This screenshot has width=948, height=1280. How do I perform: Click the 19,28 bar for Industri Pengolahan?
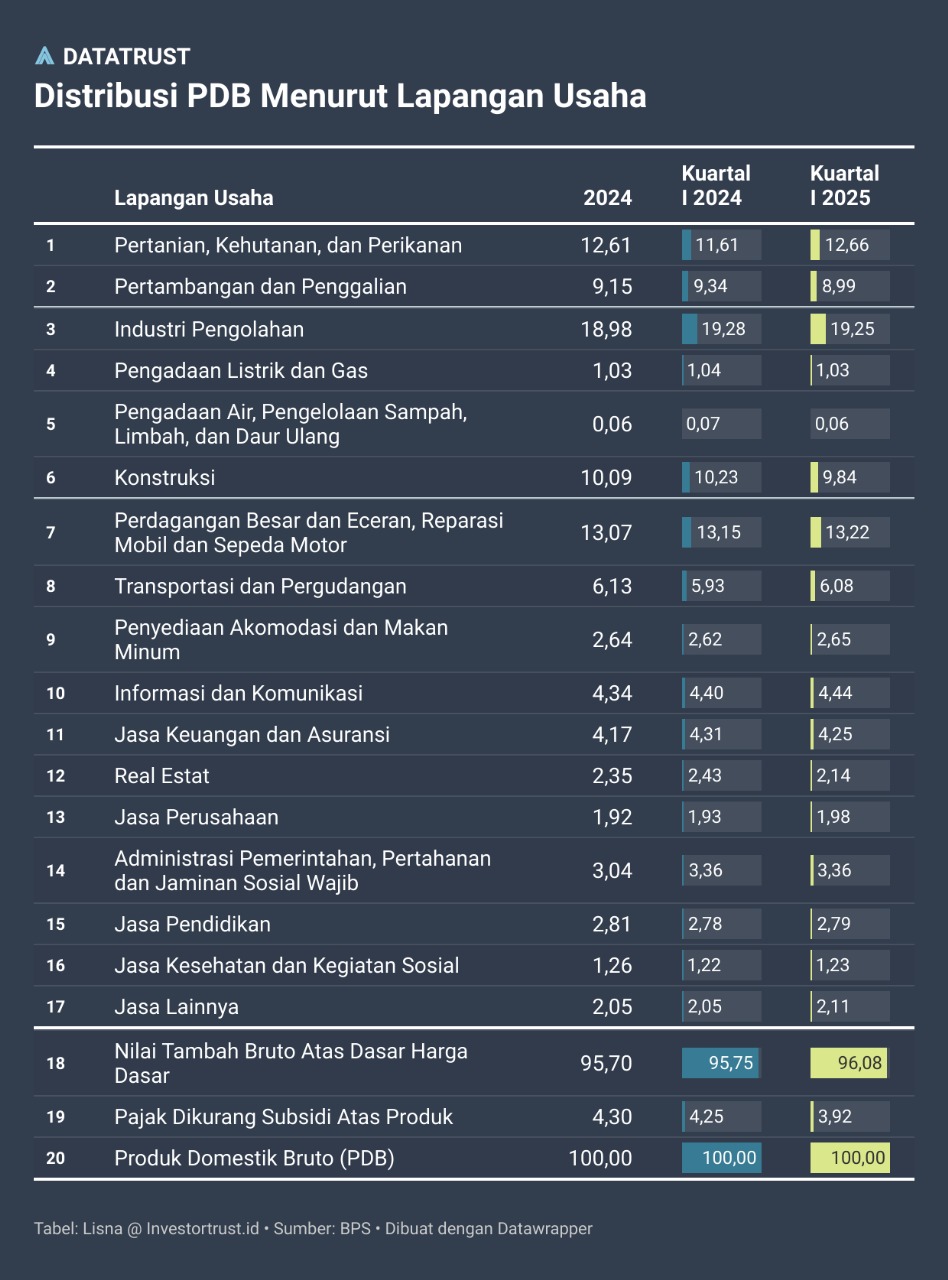[x=721, y=329]
